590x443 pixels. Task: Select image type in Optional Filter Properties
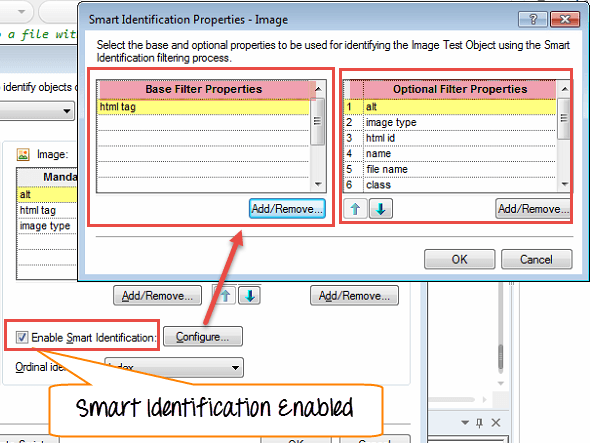pyautogui.click(x=450, y=122)
